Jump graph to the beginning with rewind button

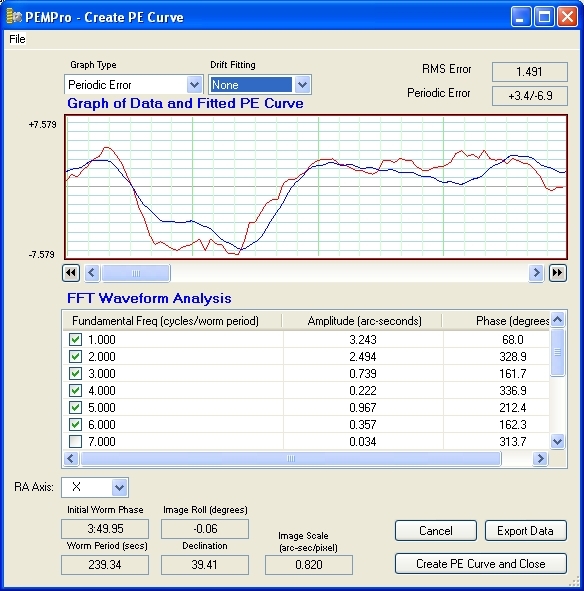[x=71, y=273]
